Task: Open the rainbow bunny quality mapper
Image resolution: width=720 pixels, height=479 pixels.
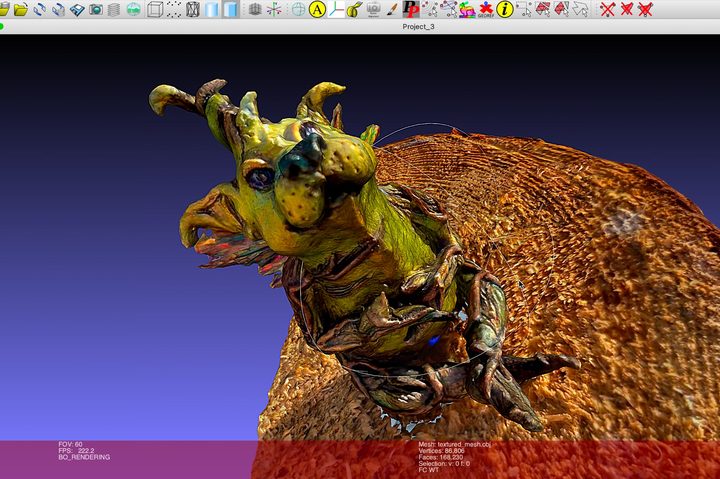Action: click(x=467, y=9)
